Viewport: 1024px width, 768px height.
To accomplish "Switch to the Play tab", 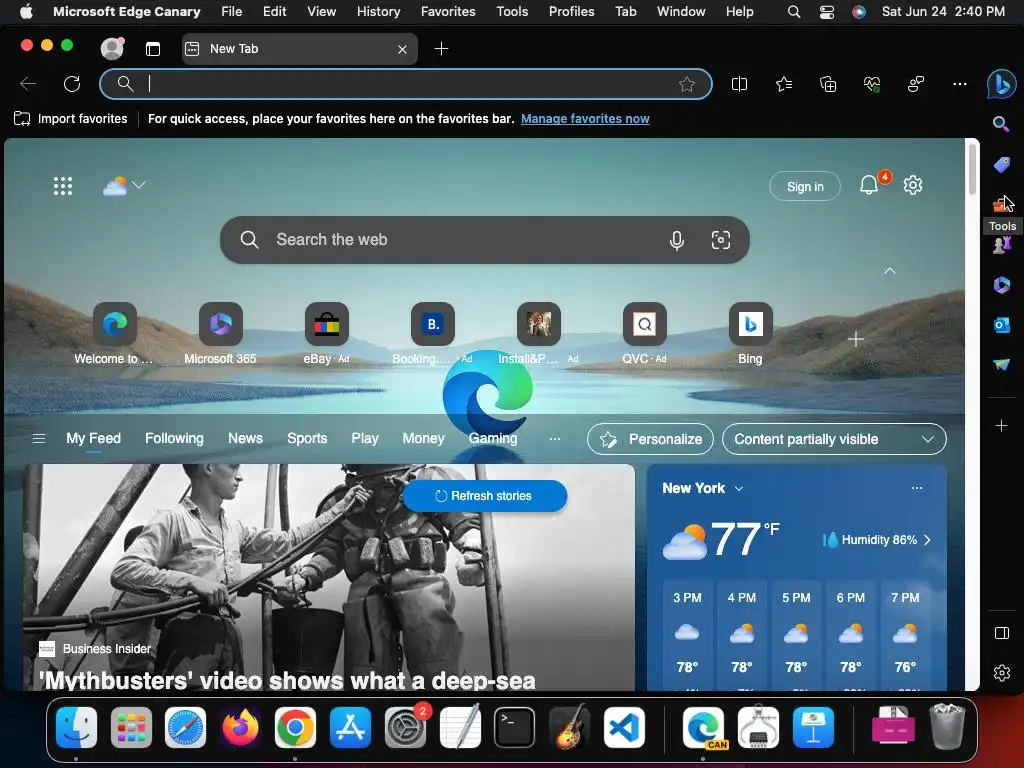I will click(364, 439).
